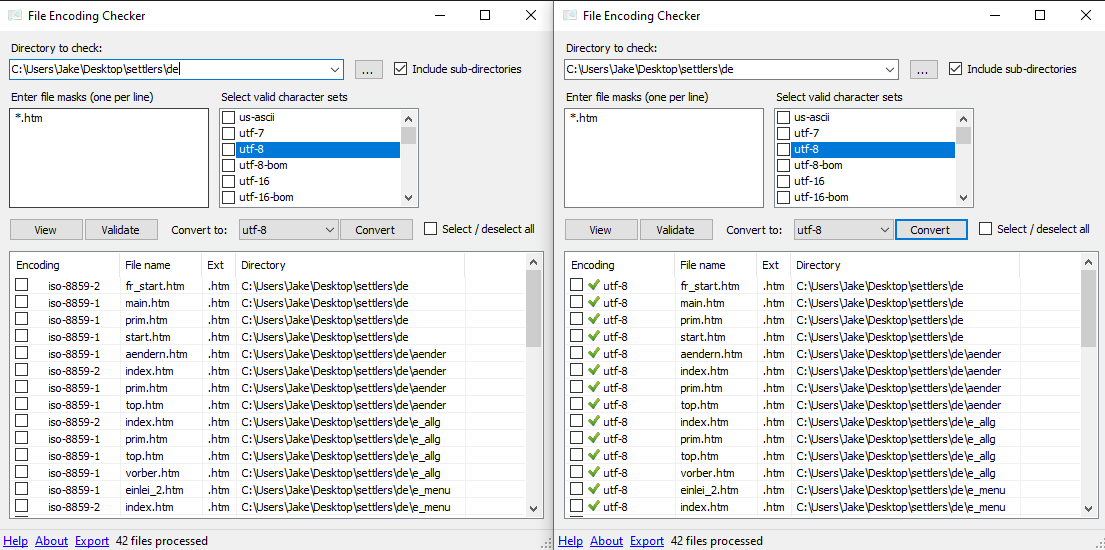Click file list scroll down arrow, left window
The width and height of the screenshot is (1105, 550).
533,509
